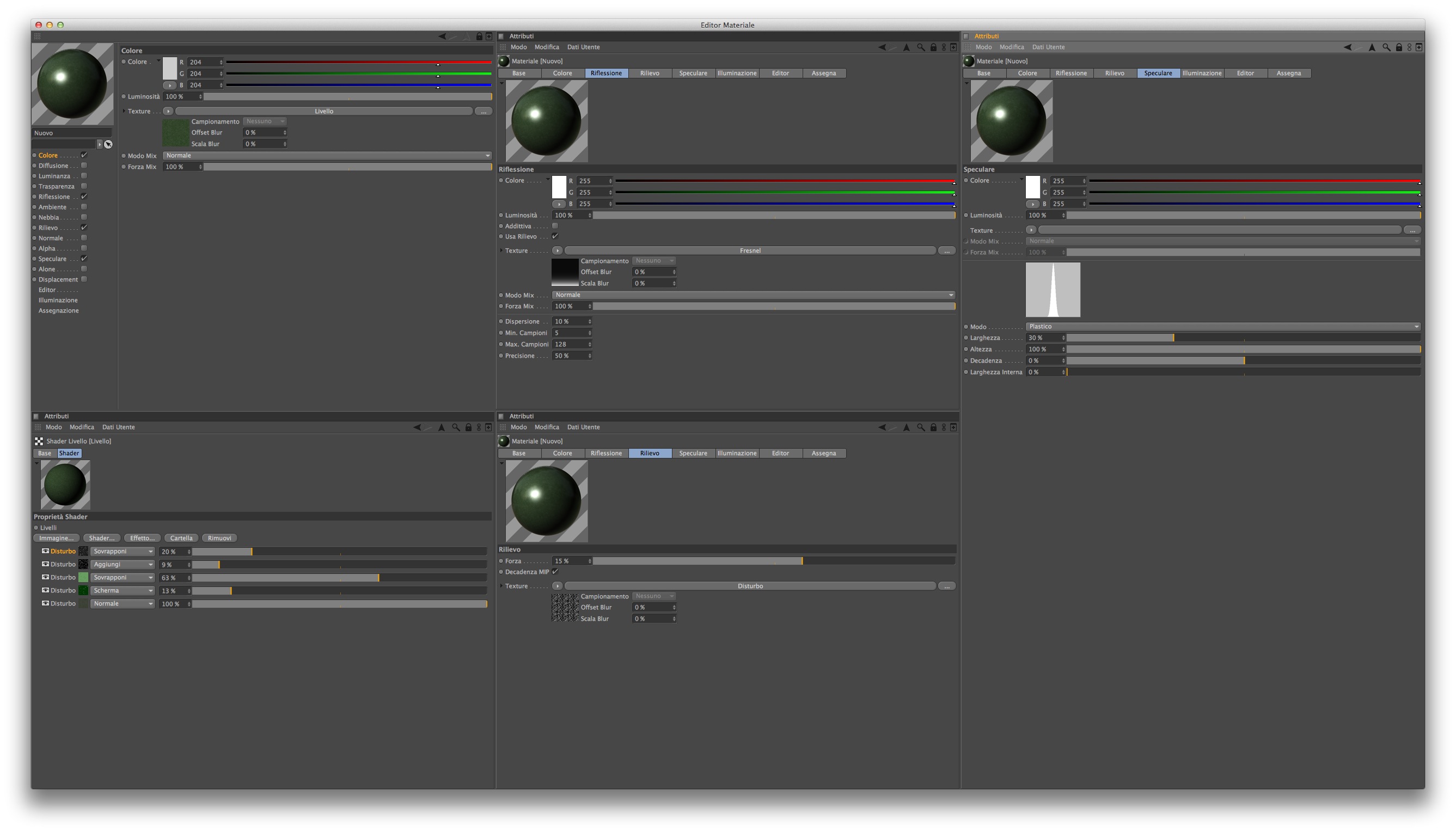Hide the first orange Disturbo layer
The width and height of the screenshot is (1456, 832).
pyautogui.click(x=45, y=552)
